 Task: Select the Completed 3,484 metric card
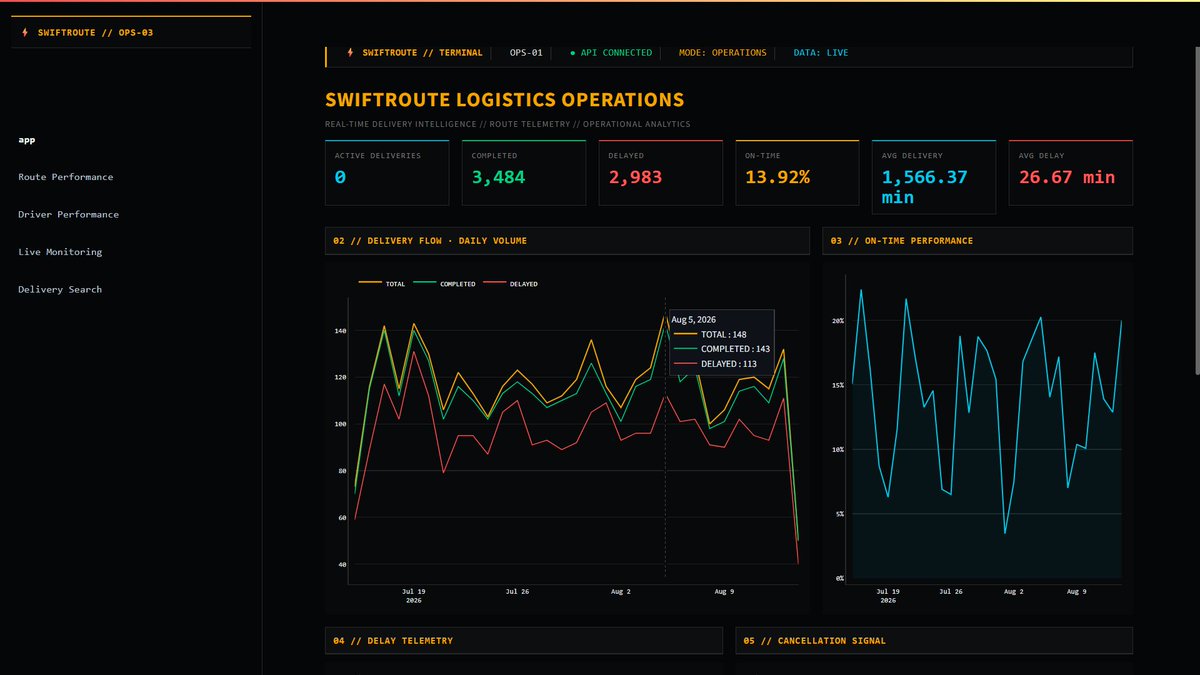(x=524, y=173)
